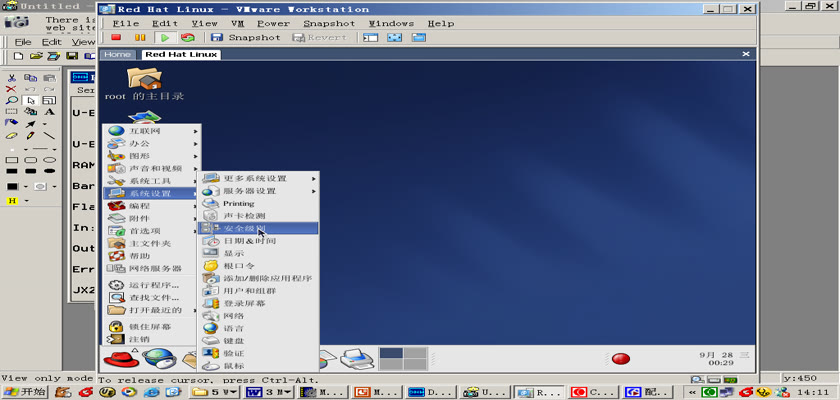
Task: Switch to the Home tab
Action: (117, 55)
